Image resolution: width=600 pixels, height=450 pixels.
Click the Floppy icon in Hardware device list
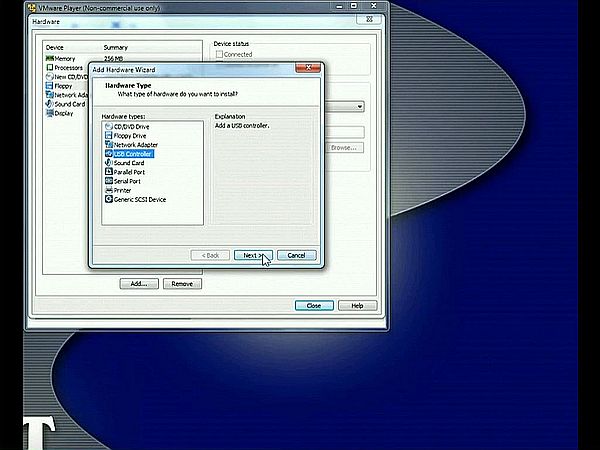[x=49, y=86]
